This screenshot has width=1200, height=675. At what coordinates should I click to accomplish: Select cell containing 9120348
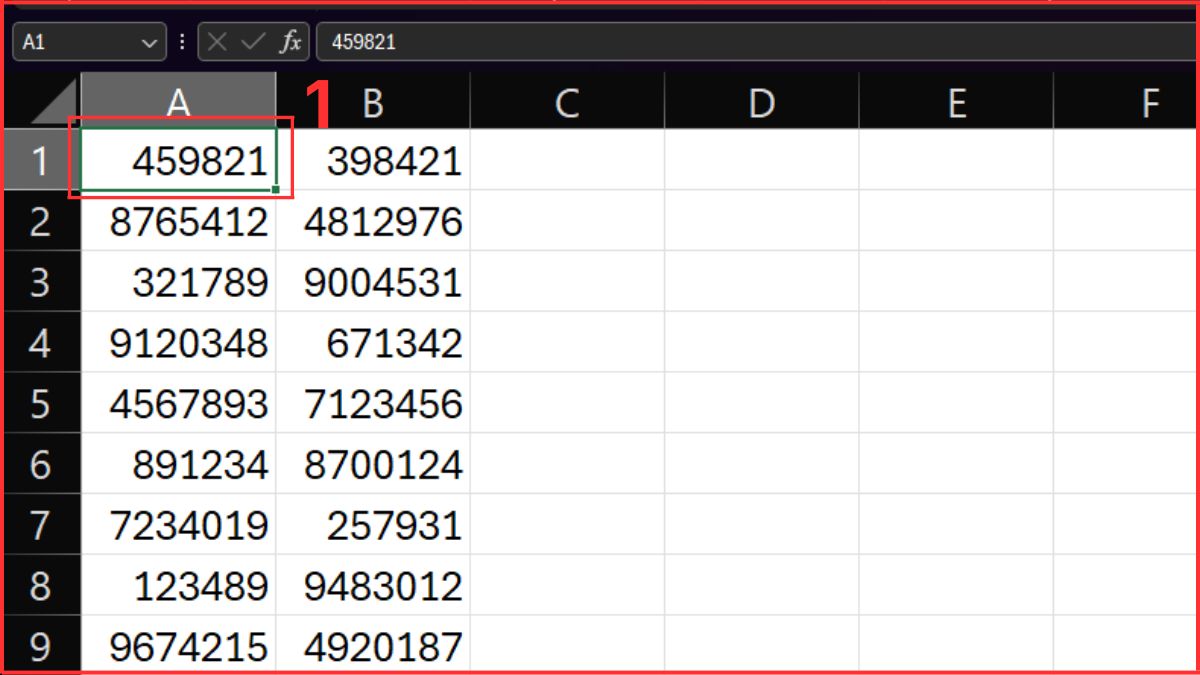(178, 342)
